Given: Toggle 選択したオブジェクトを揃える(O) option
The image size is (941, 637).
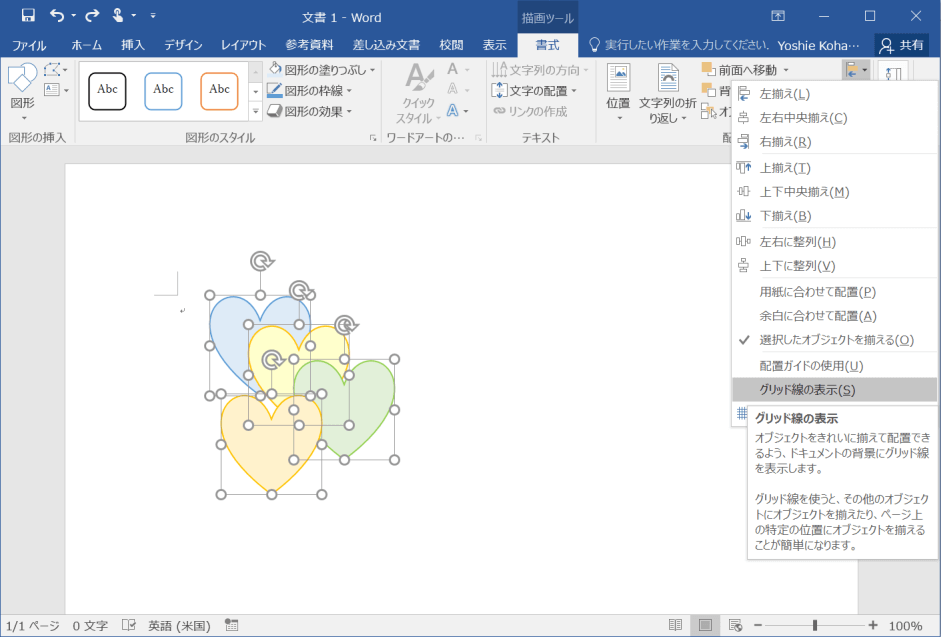Looking at the screenshot, I should pyautogui.click(x=834, y=340).
